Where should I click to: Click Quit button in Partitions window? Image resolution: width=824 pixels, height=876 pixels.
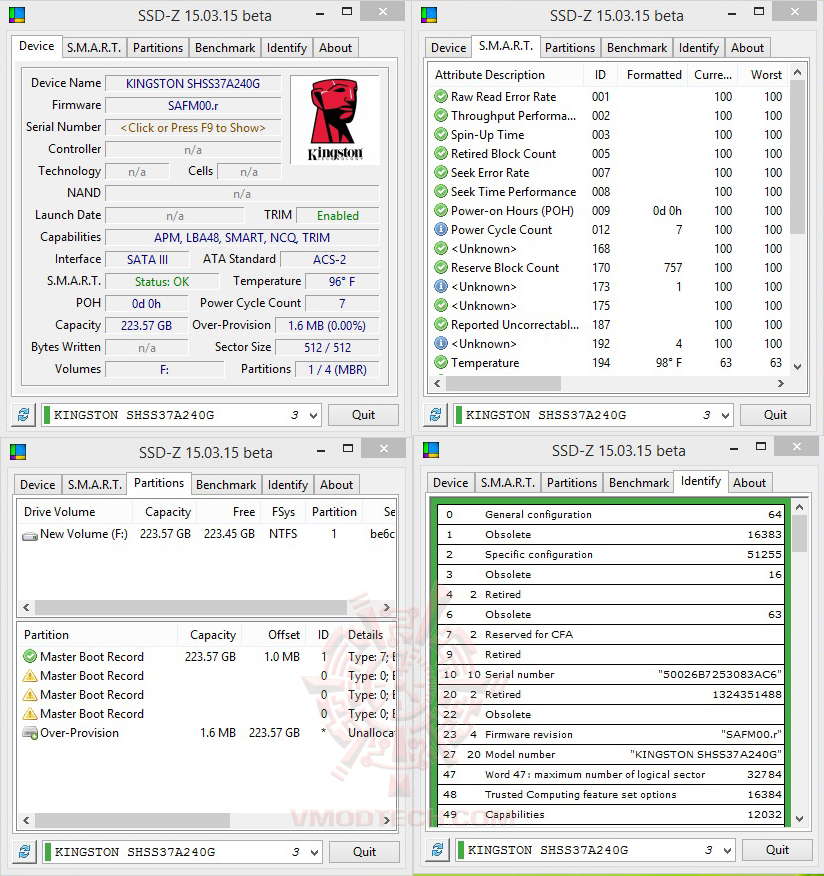pos(364,852)
